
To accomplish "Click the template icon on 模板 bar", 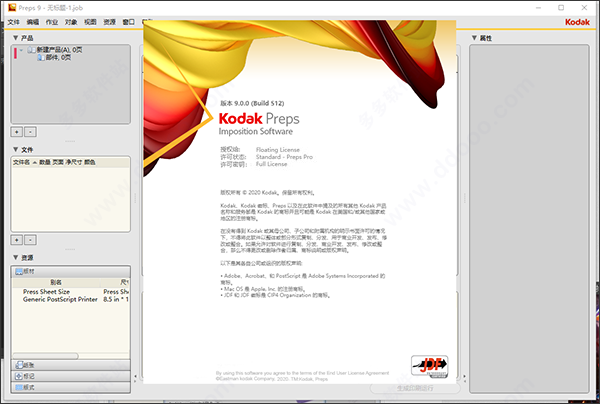I will pyautogui.click(x=19, y=387).
